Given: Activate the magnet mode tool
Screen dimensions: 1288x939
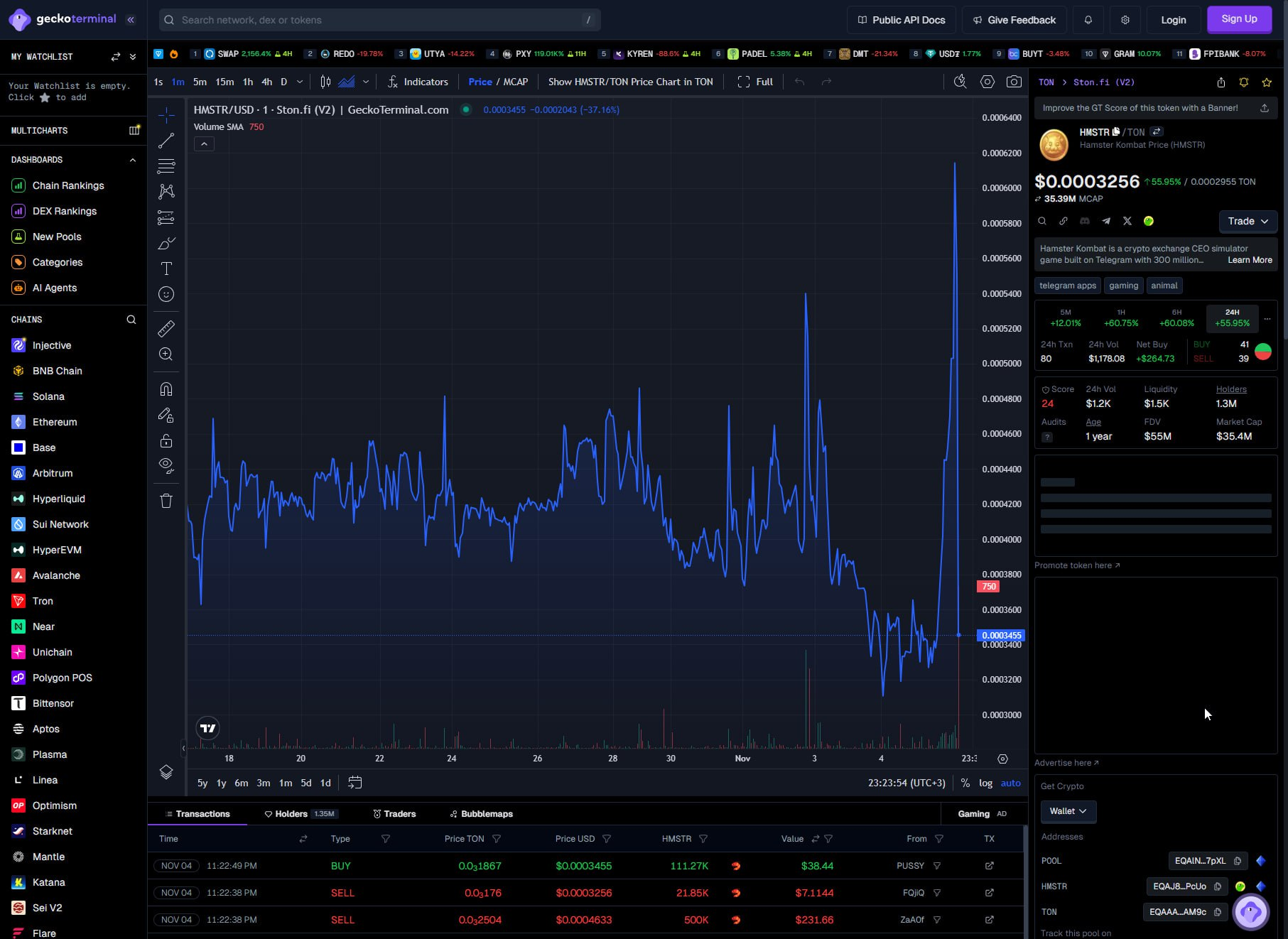Looking at the screenshot, I should click(166, 389).
